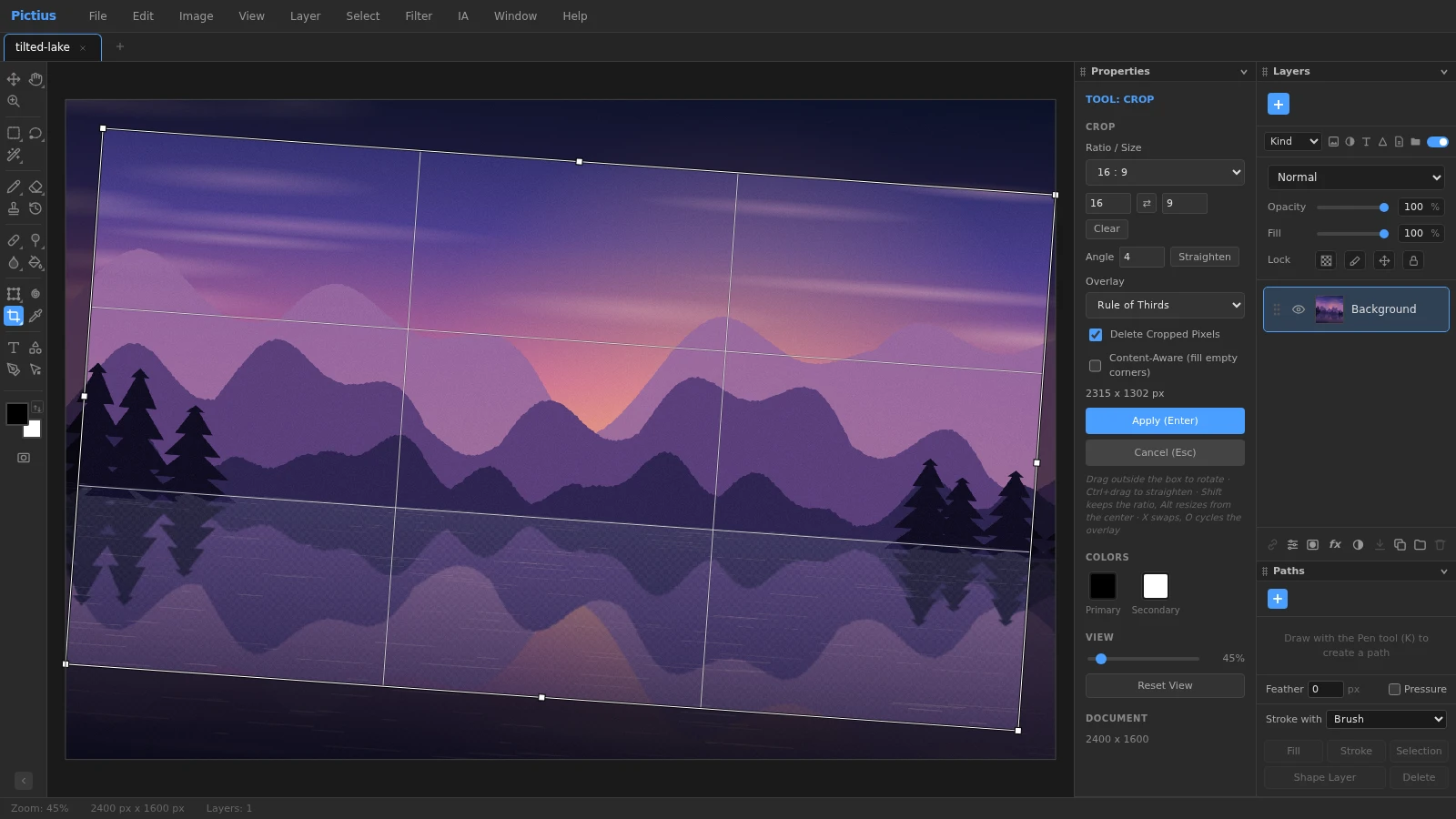The image size is (1456, 819).
Task: Select the Move tool
Action: click(14, 79)
